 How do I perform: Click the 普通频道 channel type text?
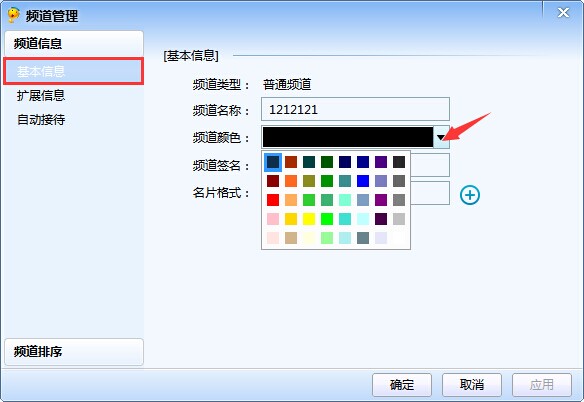click(287, 85)
